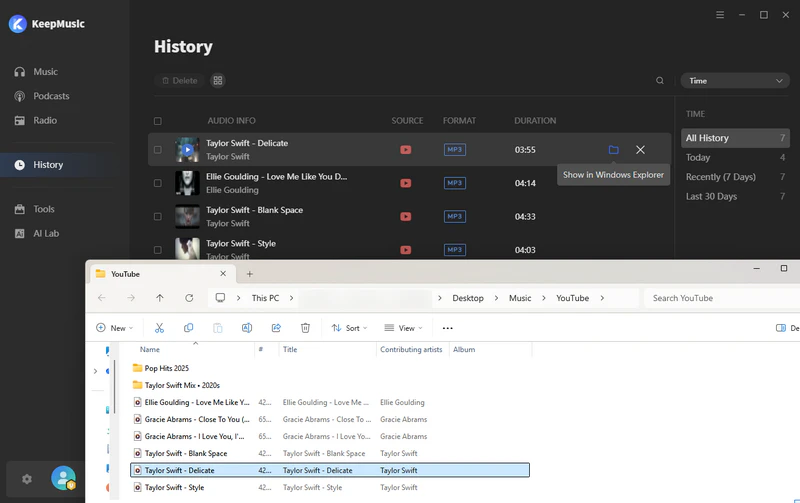Open the Time sort dropdown
This screenshot has height=503, width=800.
tap(734, 81)
